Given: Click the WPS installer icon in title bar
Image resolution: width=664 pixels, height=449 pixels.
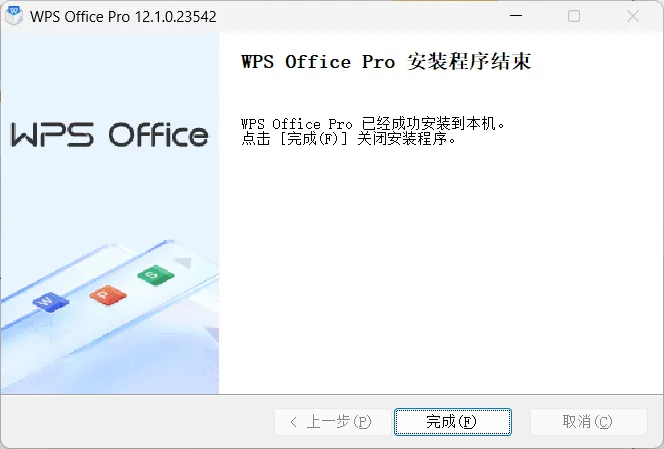Looking at the screenshot, I should coord(14,16).
